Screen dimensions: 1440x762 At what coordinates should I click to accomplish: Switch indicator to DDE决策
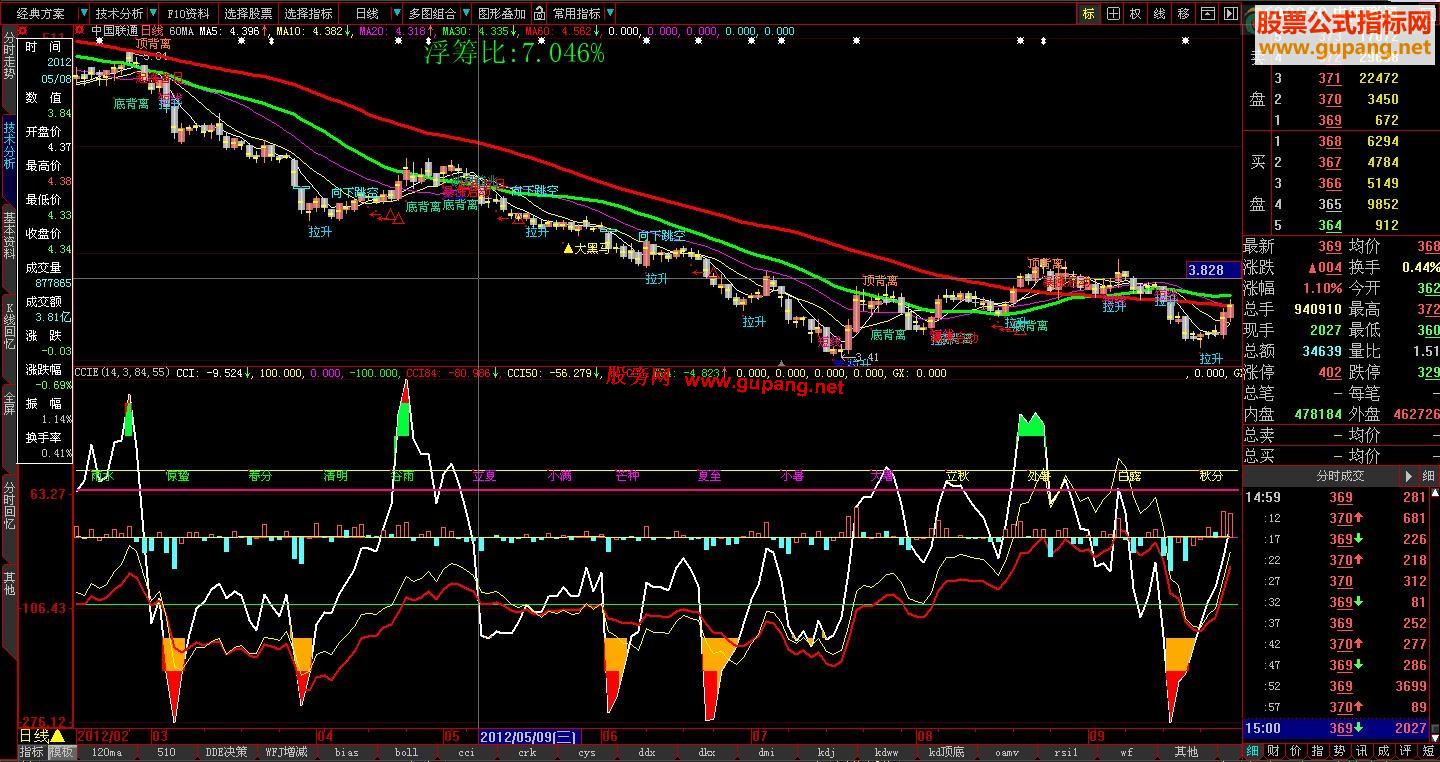click(226, 752)
